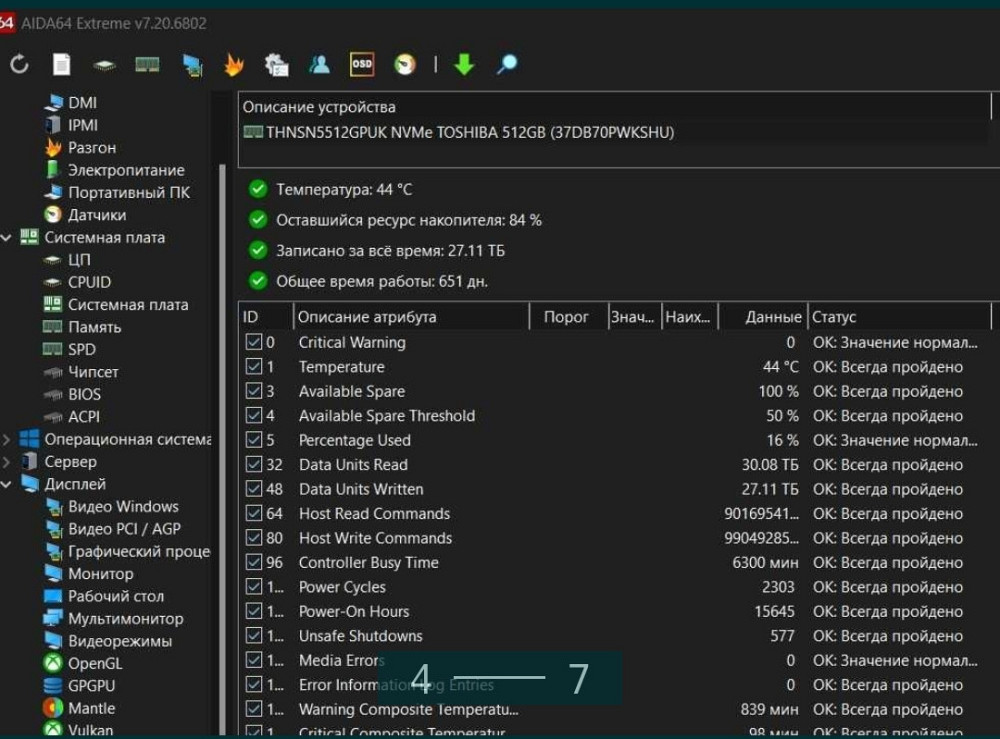Toggle the Available Spare Threshold checkbox
Screen dimensions: 1000x739
pos(253,416)
